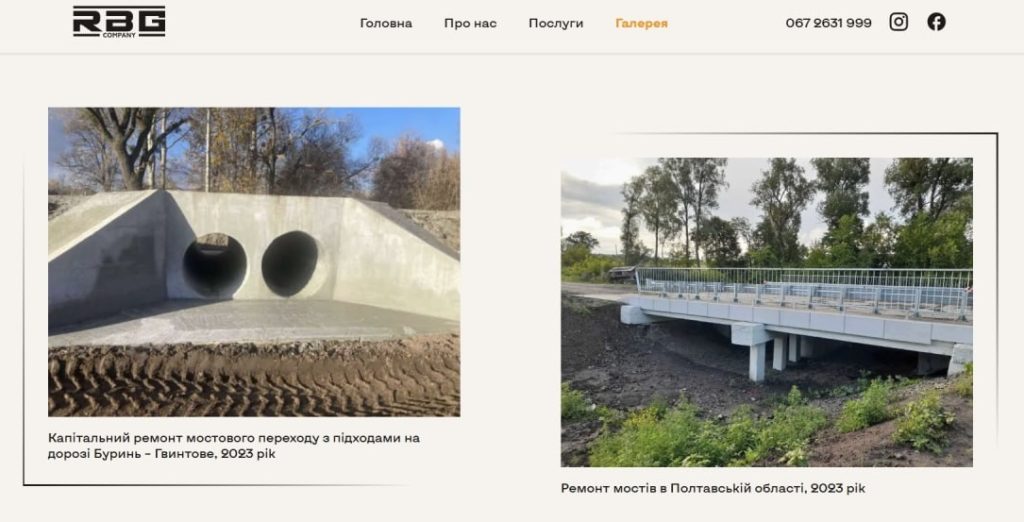Image resolution: width=1024 pixels, height=522 pixels.
Task: Go to the Головна menu item
Action: [x=386, y=24]
